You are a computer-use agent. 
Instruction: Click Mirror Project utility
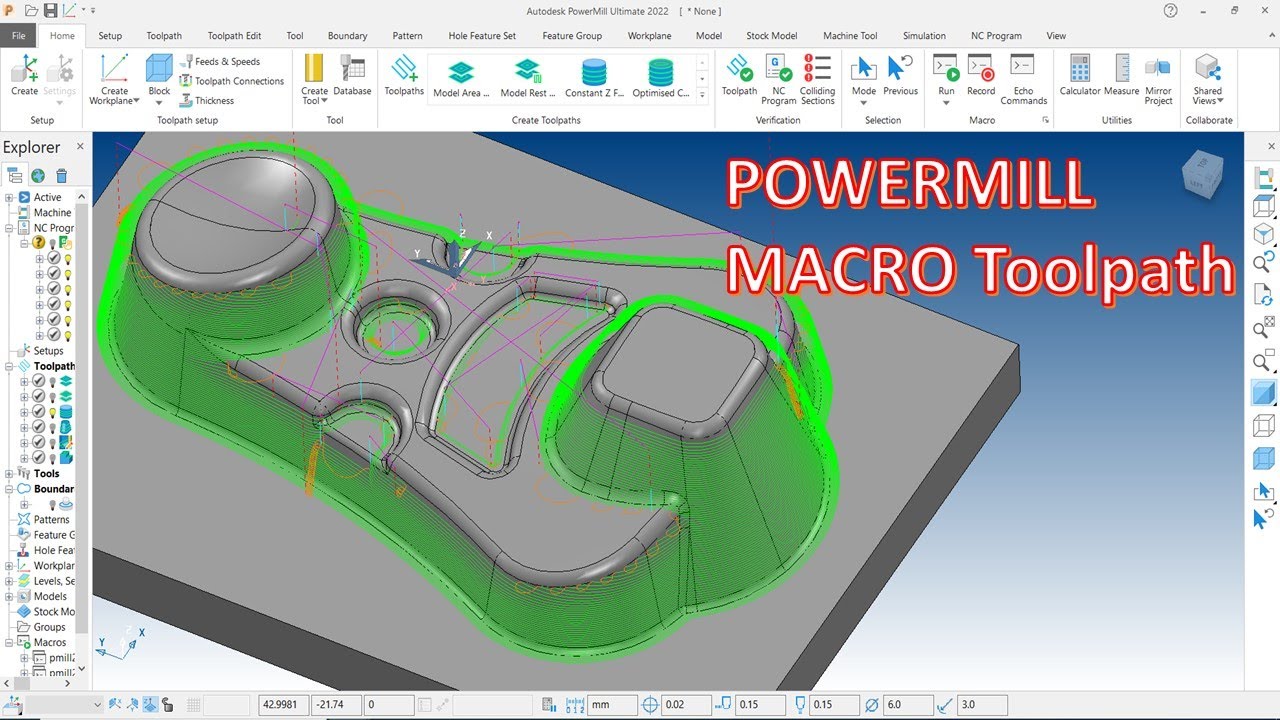point(1158,79)
